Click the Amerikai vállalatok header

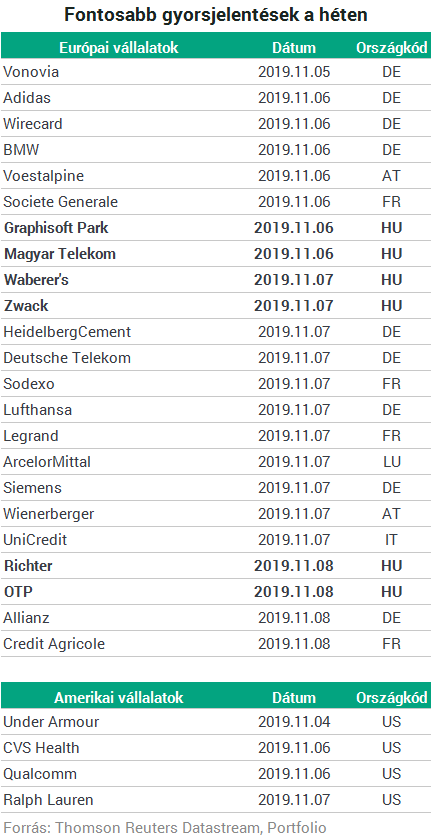point(119,697)
